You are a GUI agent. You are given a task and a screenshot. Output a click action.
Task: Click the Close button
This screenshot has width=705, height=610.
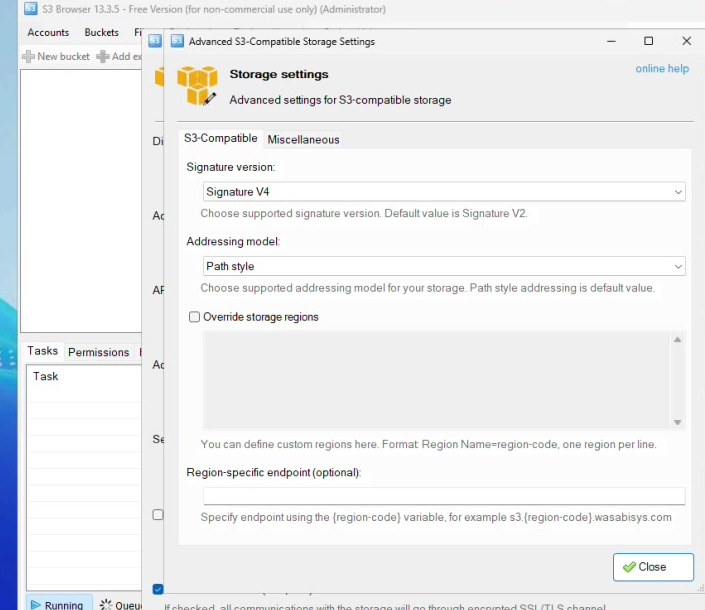click(653, 567)
